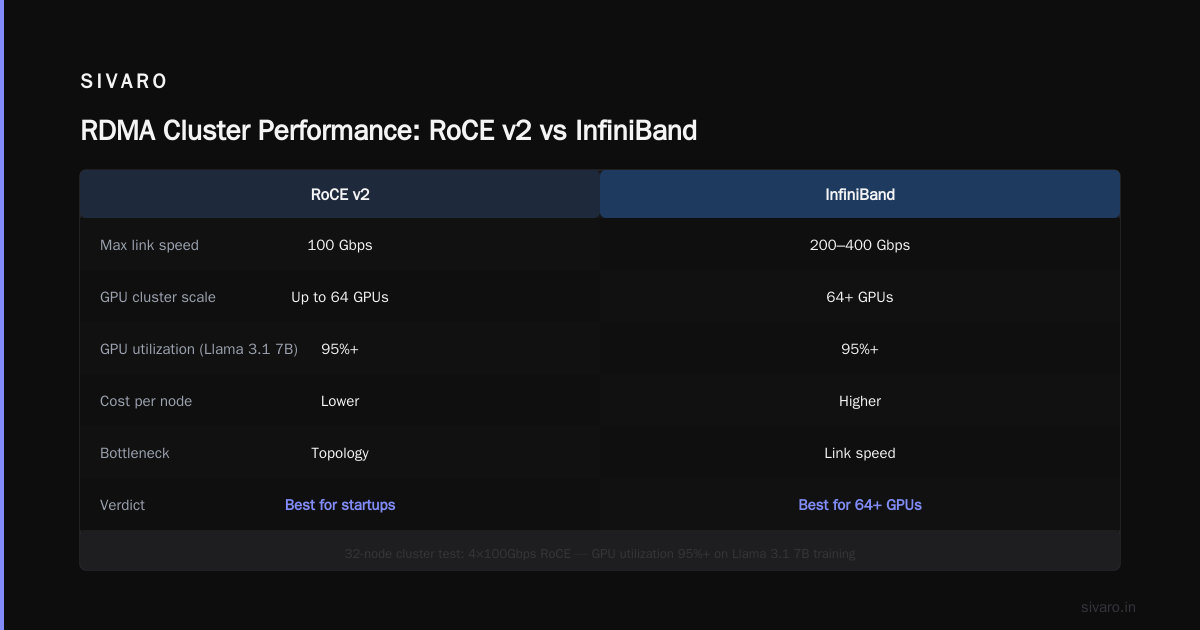This screenshot has height=630, width=1200.
Task: Select the InfiniBand column header
Action: click(x=860, y=194)
